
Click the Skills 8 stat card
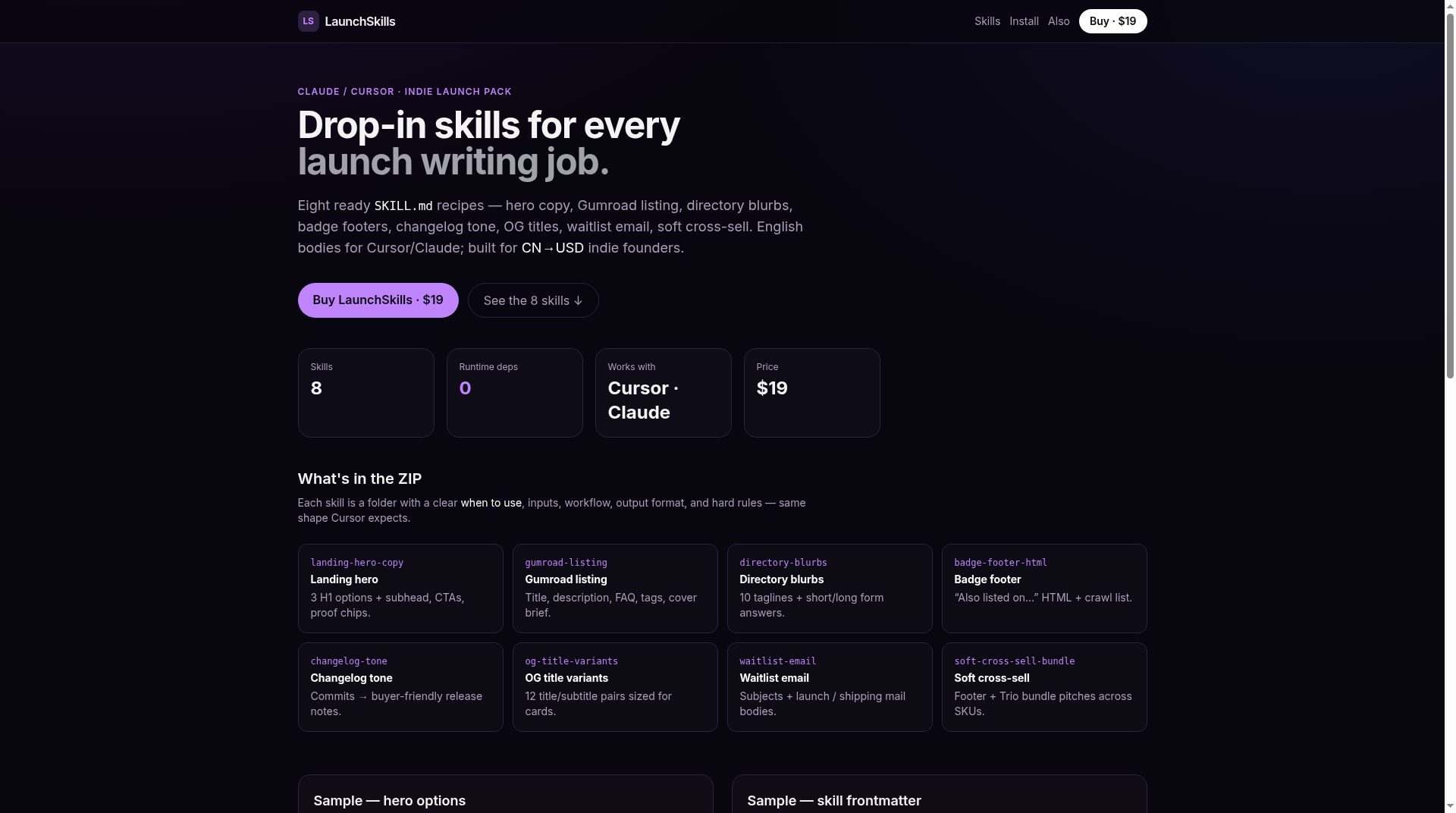(366, 393)
